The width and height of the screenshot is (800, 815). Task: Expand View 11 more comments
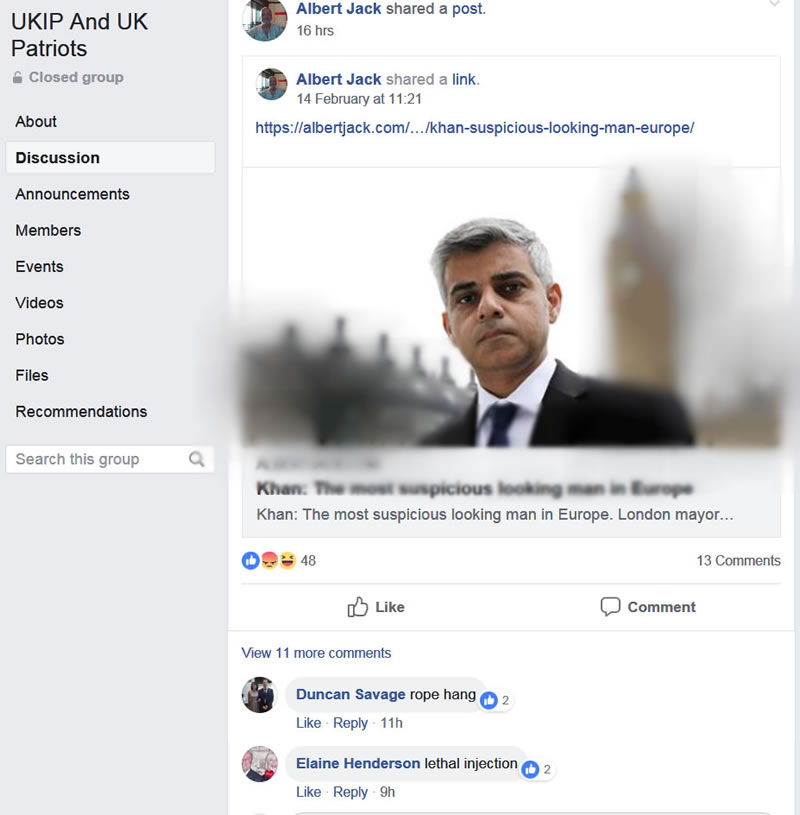[316, 653]
